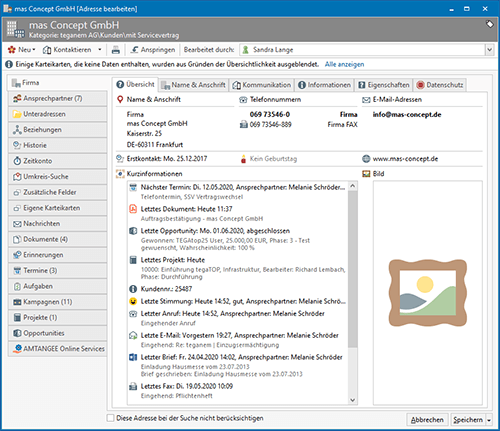Switch to the Datenschutz tab

[x=440, y=85]
